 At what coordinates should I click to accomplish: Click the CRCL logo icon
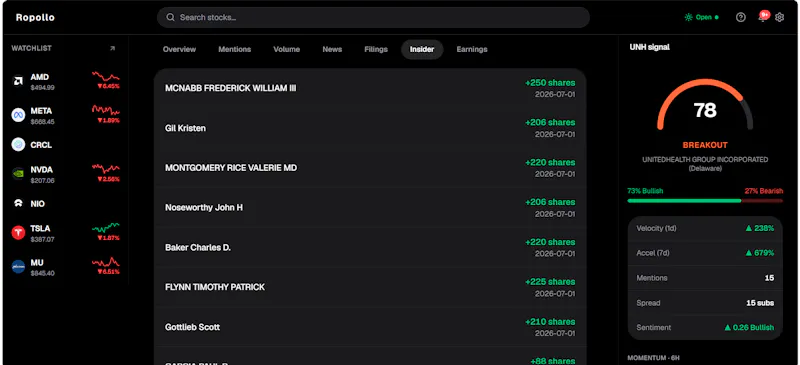18,144
